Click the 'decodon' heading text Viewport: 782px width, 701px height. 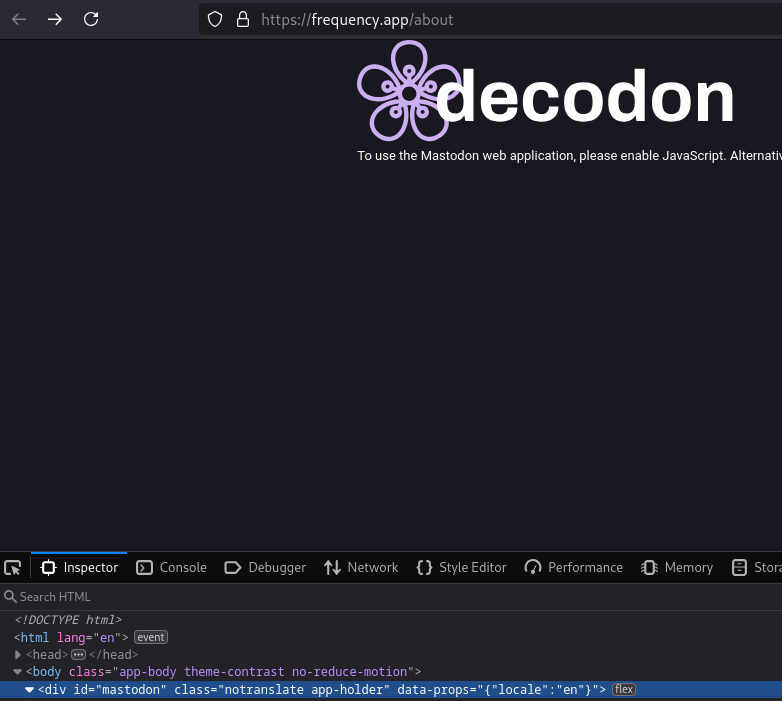(585, 96)
